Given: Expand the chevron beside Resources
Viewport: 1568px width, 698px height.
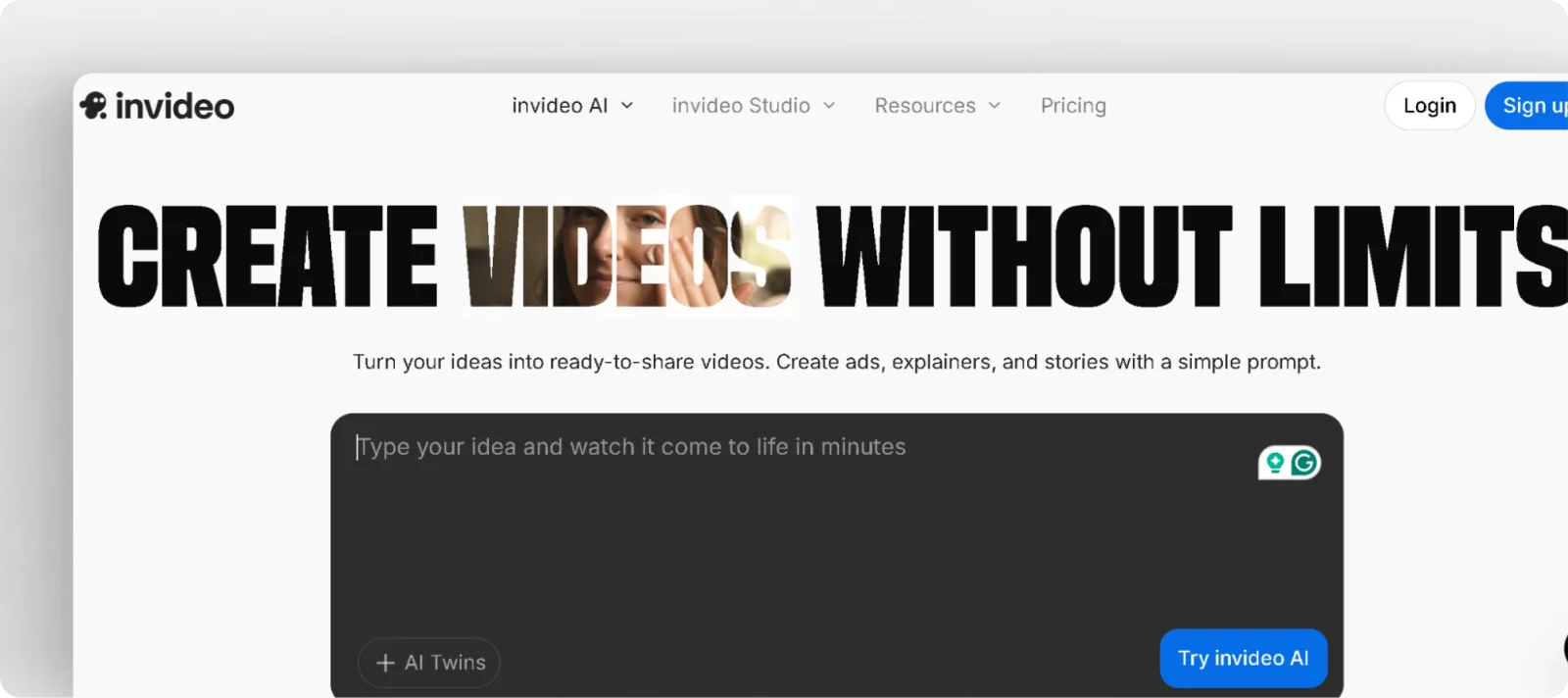Looking at the screenshot, I should coord(995,106).
